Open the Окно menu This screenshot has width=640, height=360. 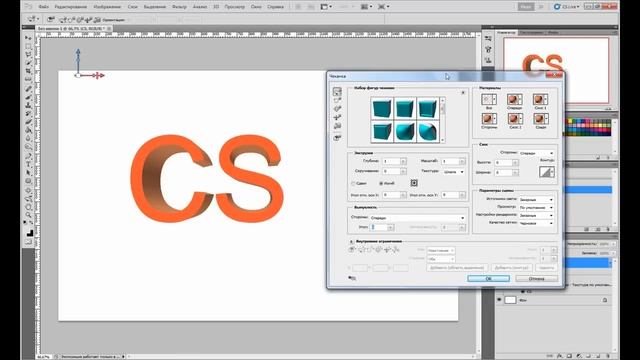pyautogui.click(x=256, y=7)
